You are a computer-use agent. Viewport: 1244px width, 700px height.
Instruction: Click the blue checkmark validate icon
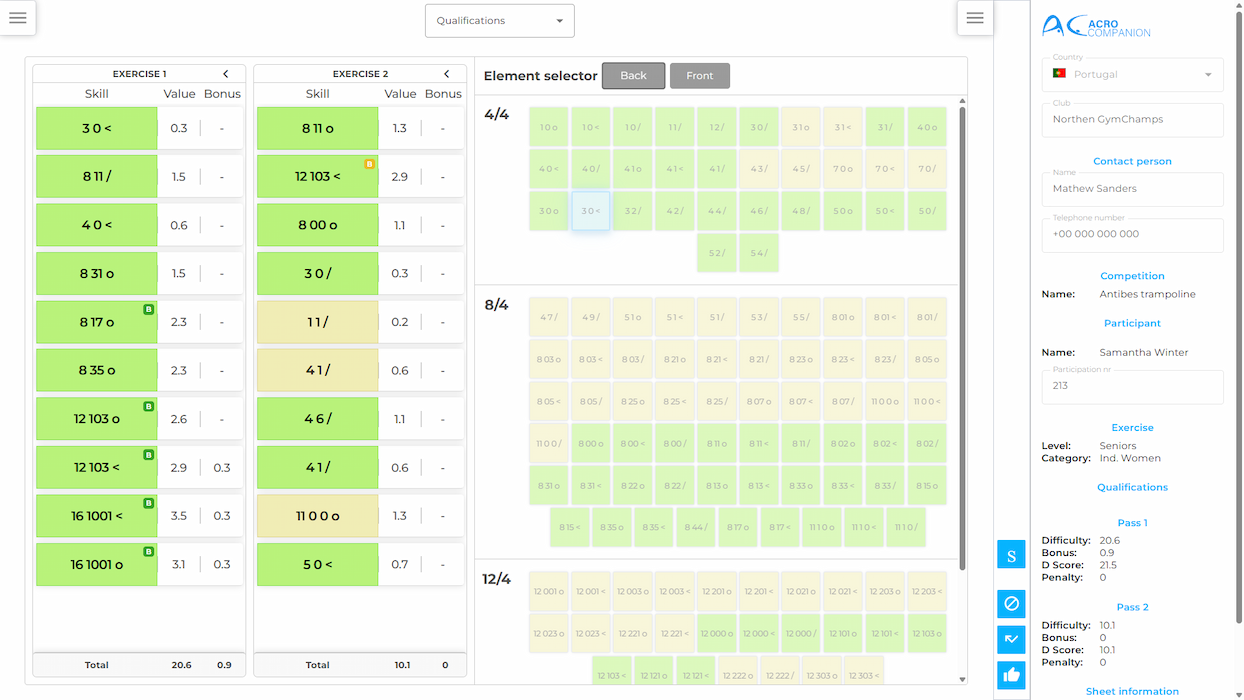coord(1011,640)
